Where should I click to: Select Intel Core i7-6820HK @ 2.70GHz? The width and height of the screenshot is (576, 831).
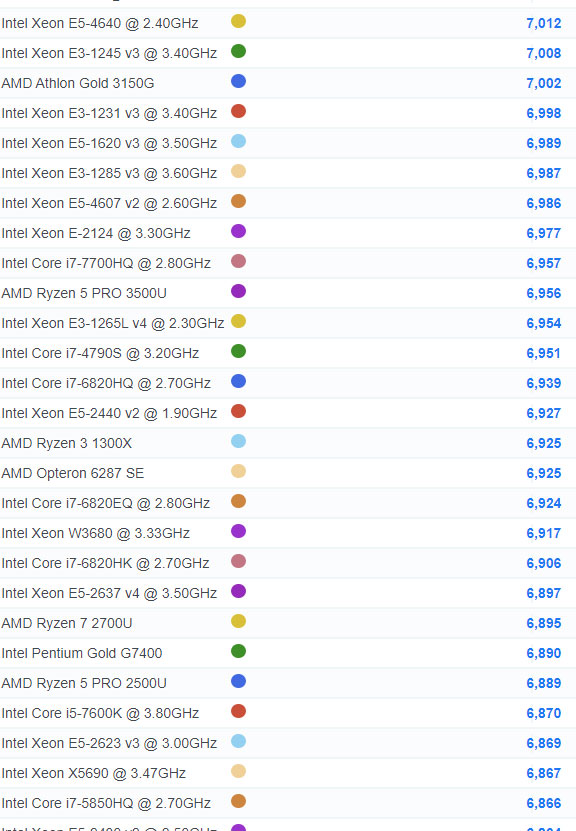[105, 563]
